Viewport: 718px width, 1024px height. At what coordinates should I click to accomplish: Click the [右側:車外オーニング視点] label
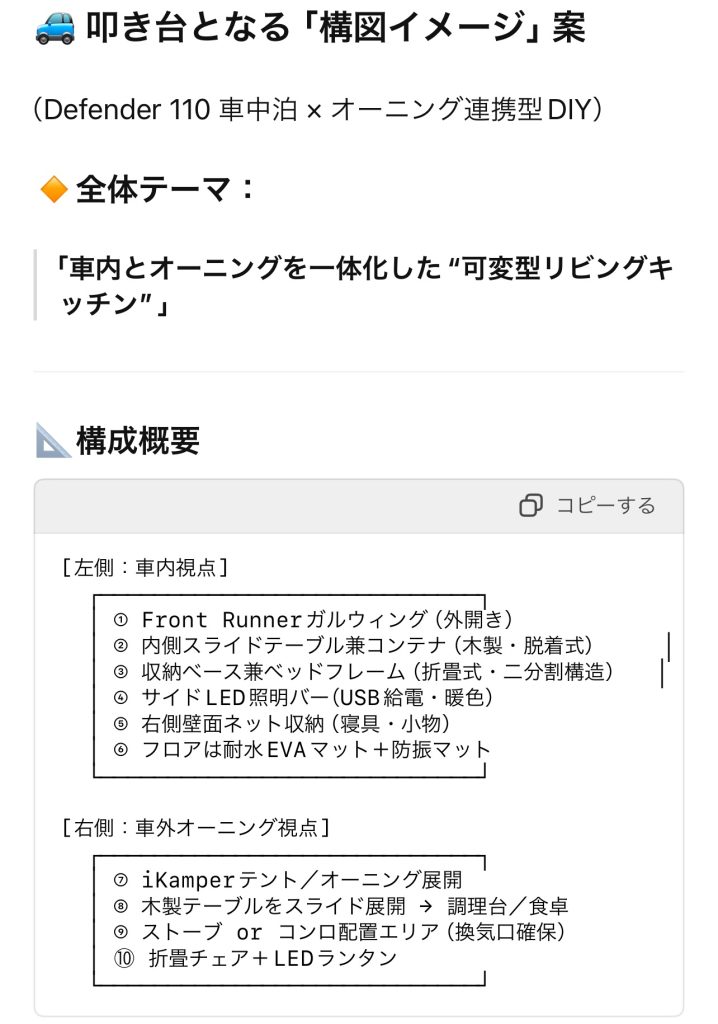coord(196,827)
